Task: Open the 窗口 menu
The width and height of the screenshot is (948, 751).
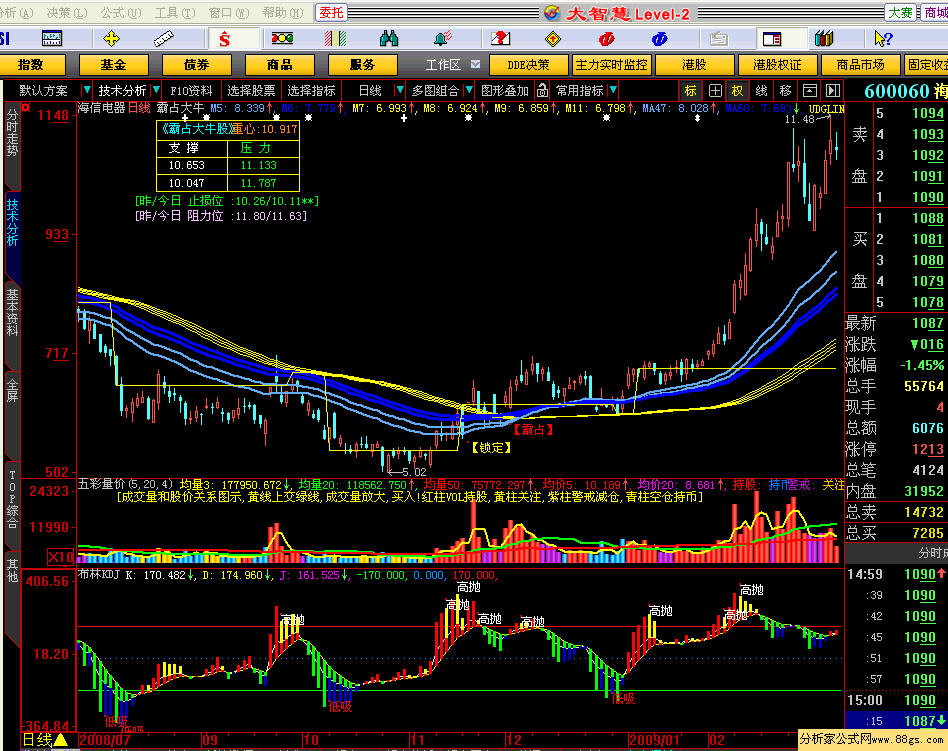Action: (x=229, y=13)
